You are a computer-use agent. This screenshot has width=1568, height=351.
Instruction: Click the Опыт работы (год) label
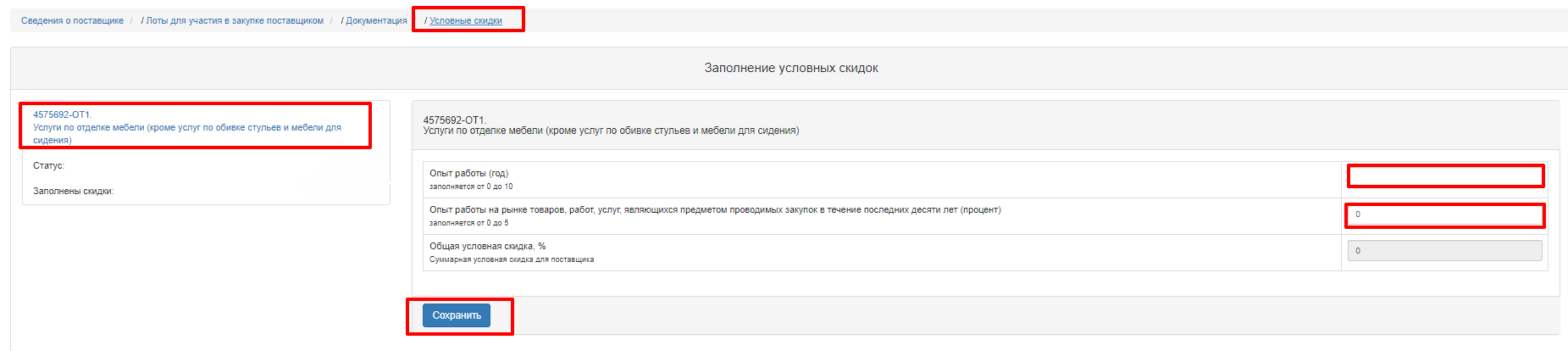click(x=468, y=173)
